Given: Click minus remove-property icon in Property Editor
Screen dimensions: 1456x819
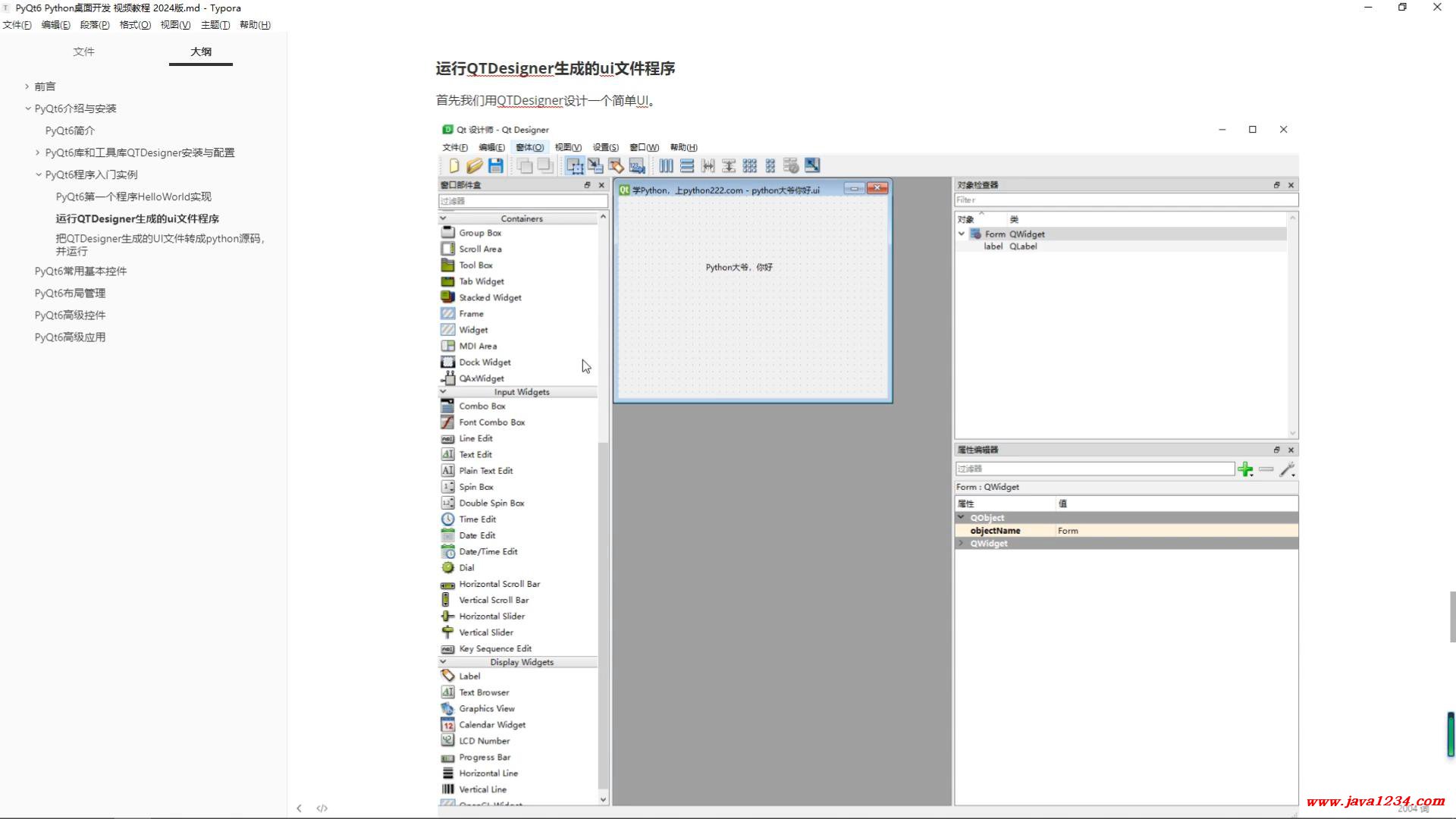Looking at the screenshot, I should point(1266,469).
